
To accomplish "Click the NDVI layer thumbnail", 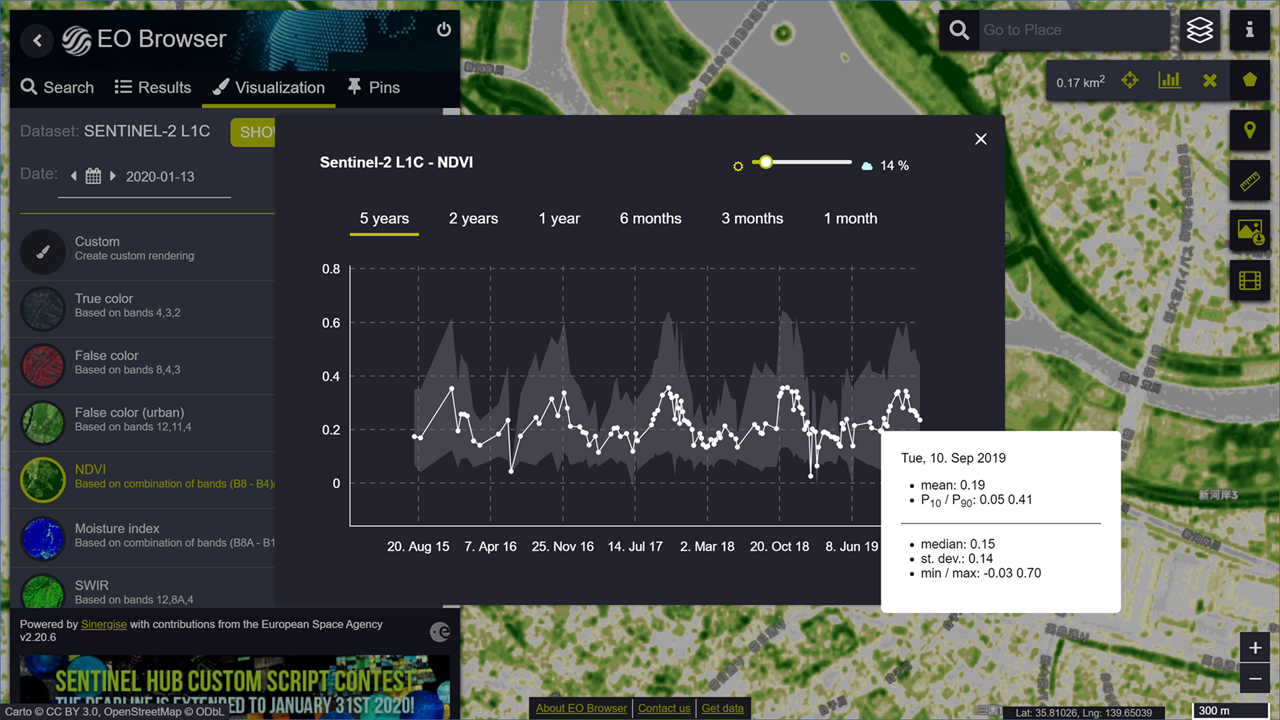I will coord(43,480).
